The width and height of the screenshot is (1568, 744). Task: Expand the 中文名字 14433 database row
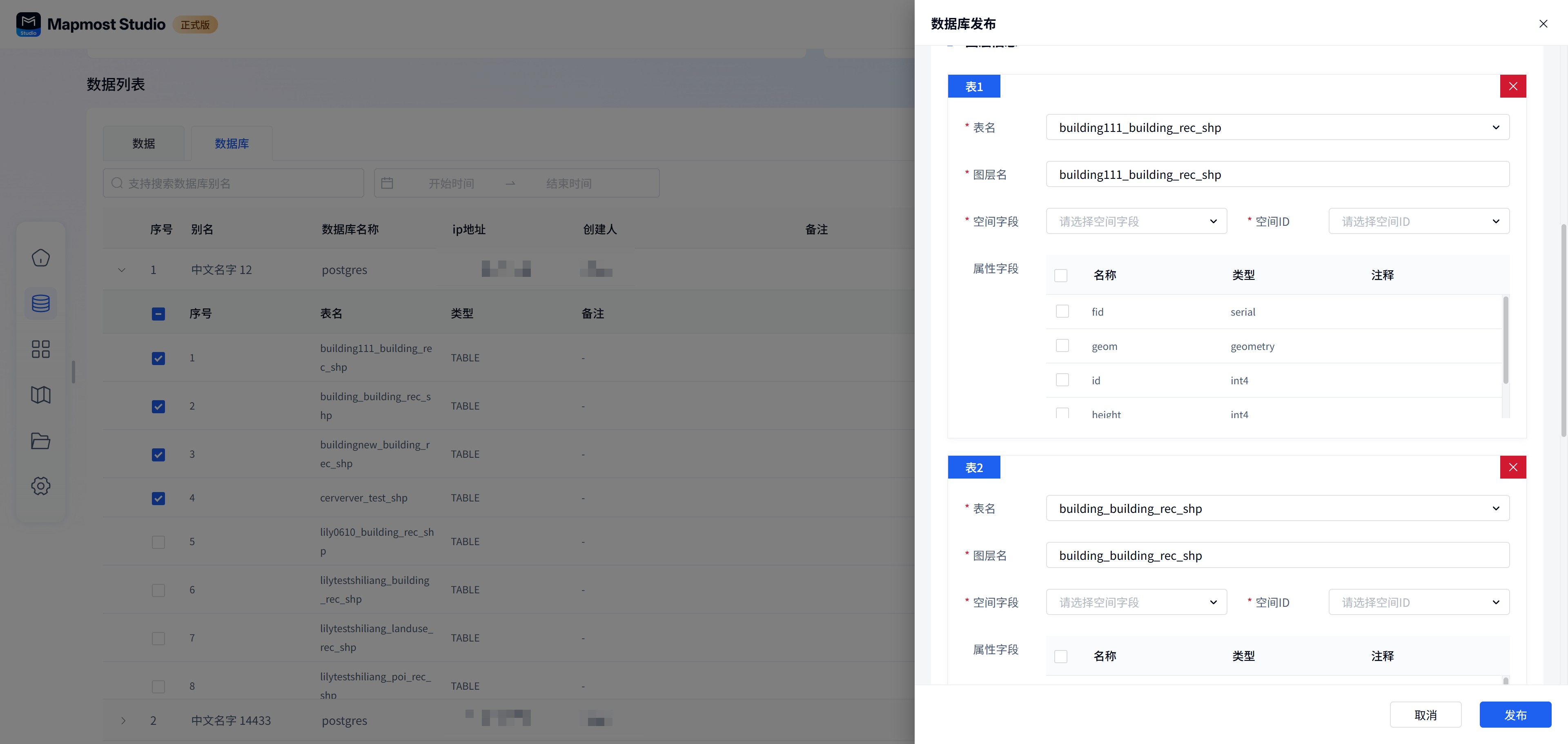[x=123, y=720]
